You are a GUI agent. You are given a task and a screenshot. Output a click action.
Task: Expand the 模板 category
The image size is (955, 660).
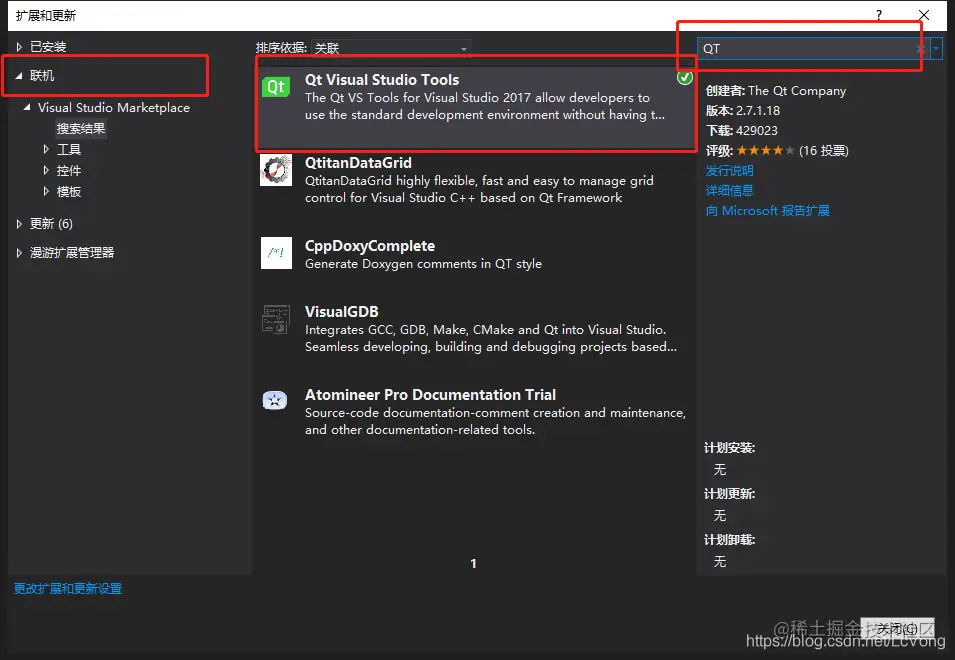point(46,191)
